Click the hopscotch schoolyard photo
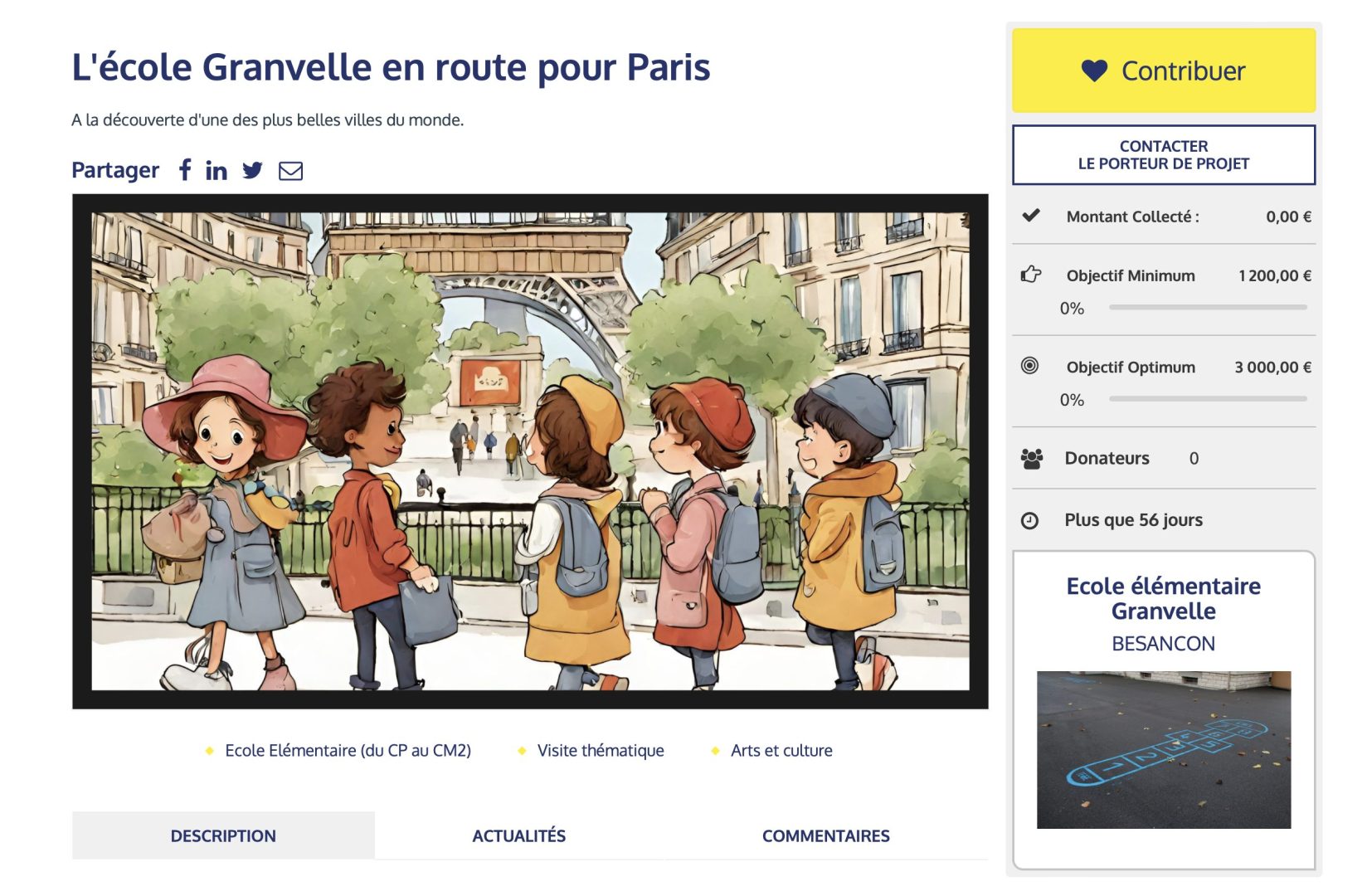Screen dimensions: 1367x896 [1163, 749]
